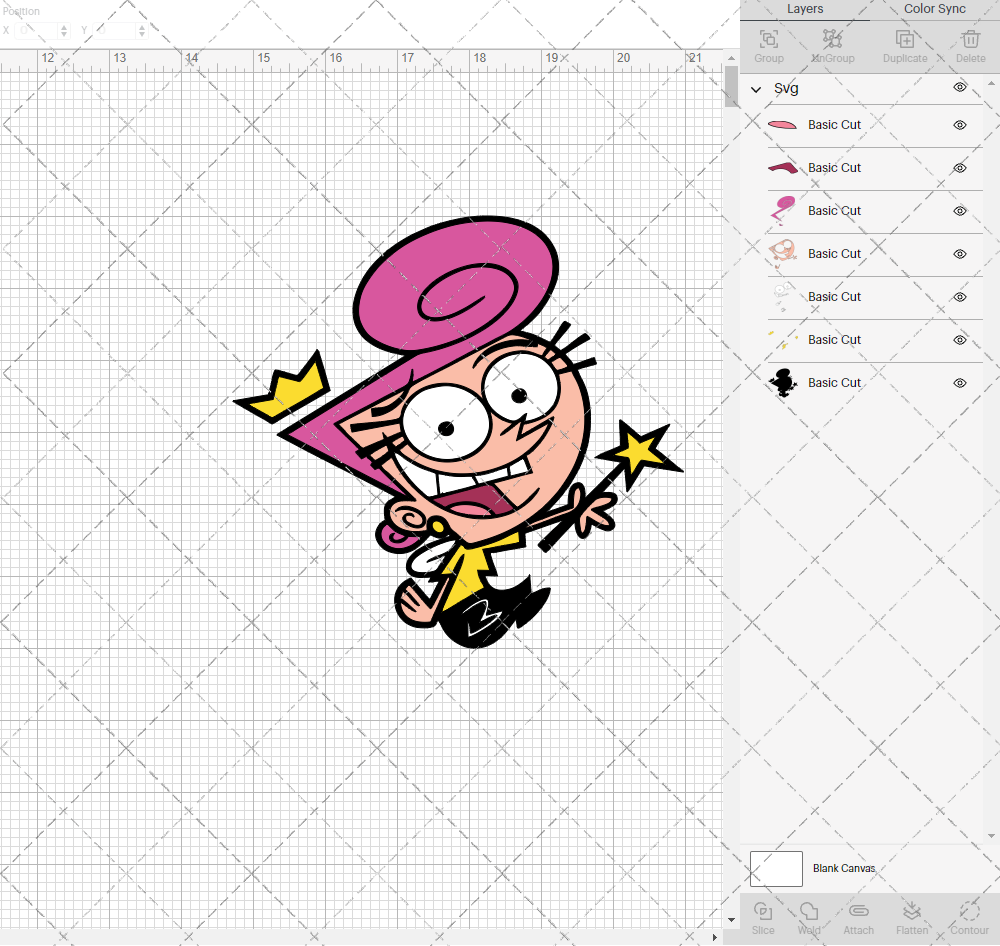Viewport: 1000px width, 946px height.
Task: Hide the white eyes Basic Cut layer
Action: click(x=959, y=297)
